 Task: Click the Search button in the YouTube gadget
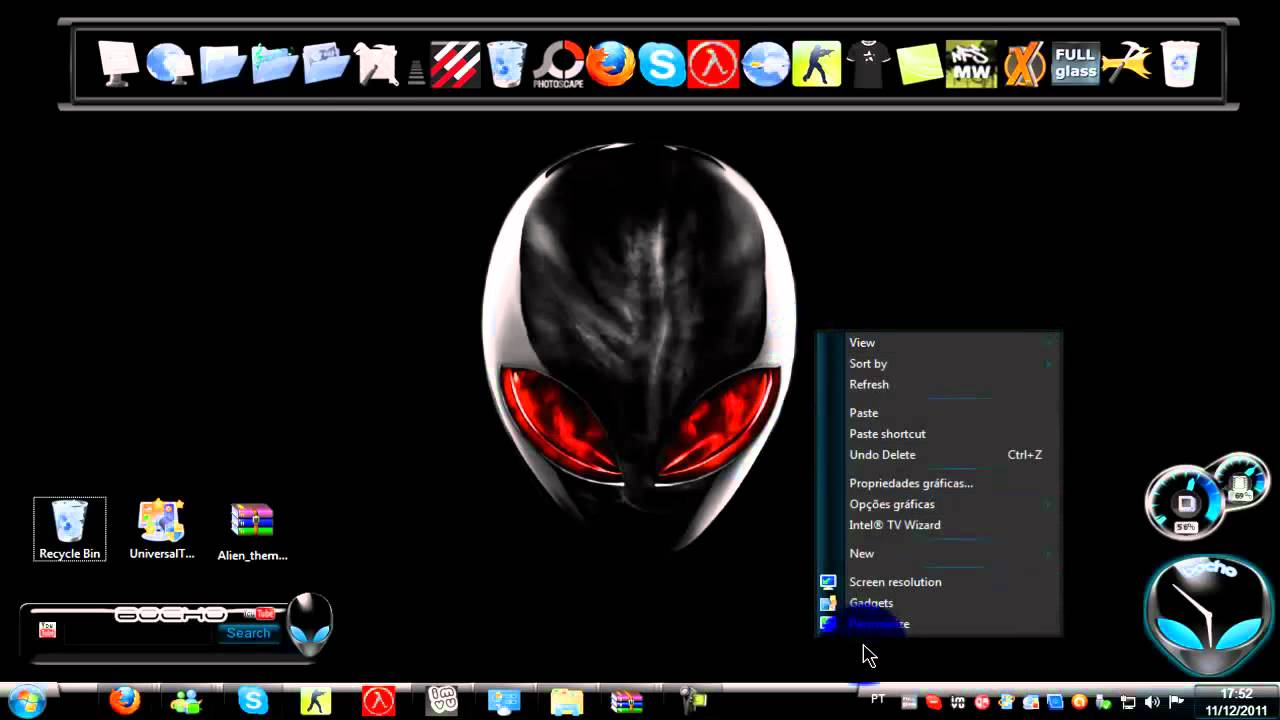click(x=248, y=633)
